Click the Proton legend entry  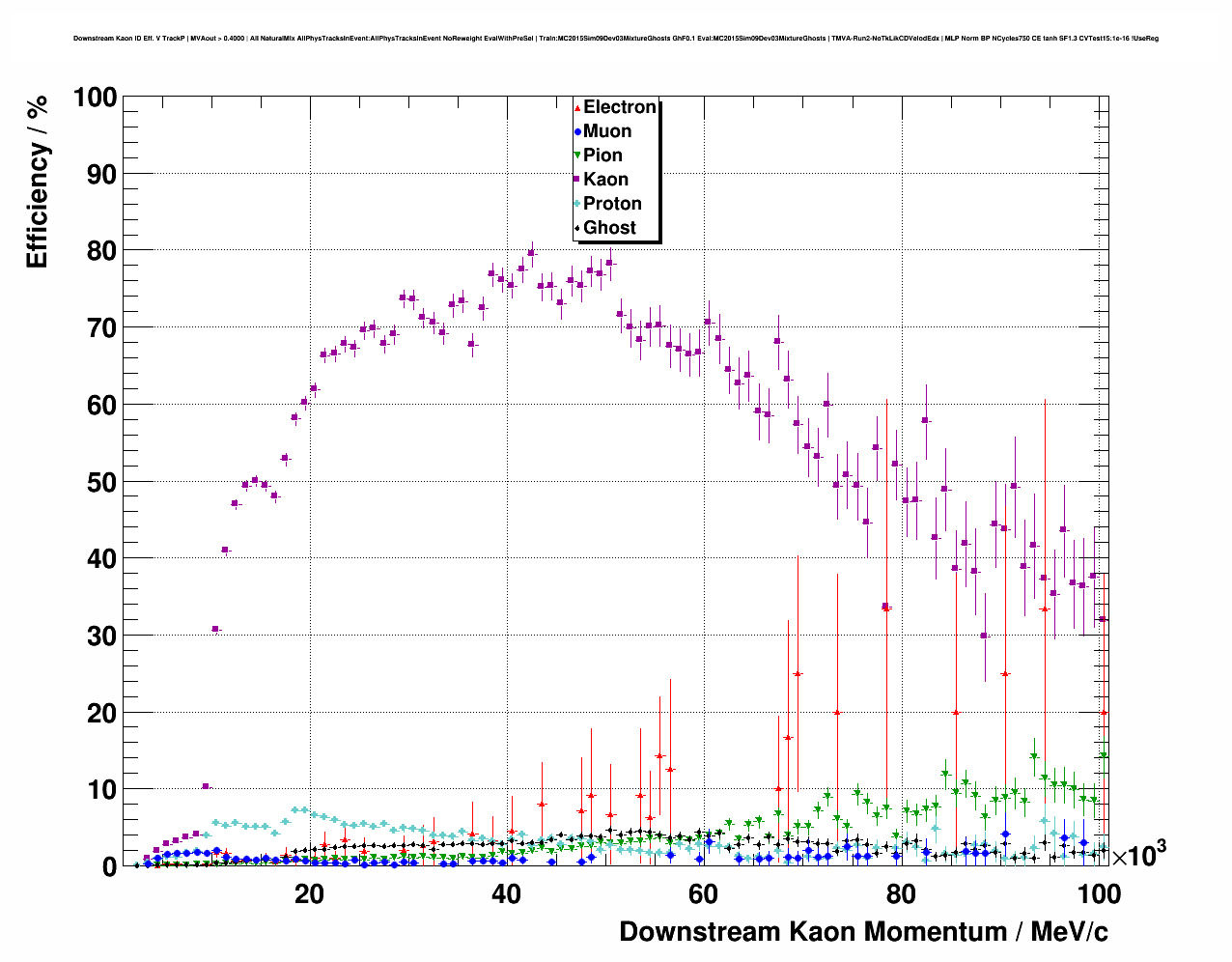pyautogui.click(x=608, y=204)
